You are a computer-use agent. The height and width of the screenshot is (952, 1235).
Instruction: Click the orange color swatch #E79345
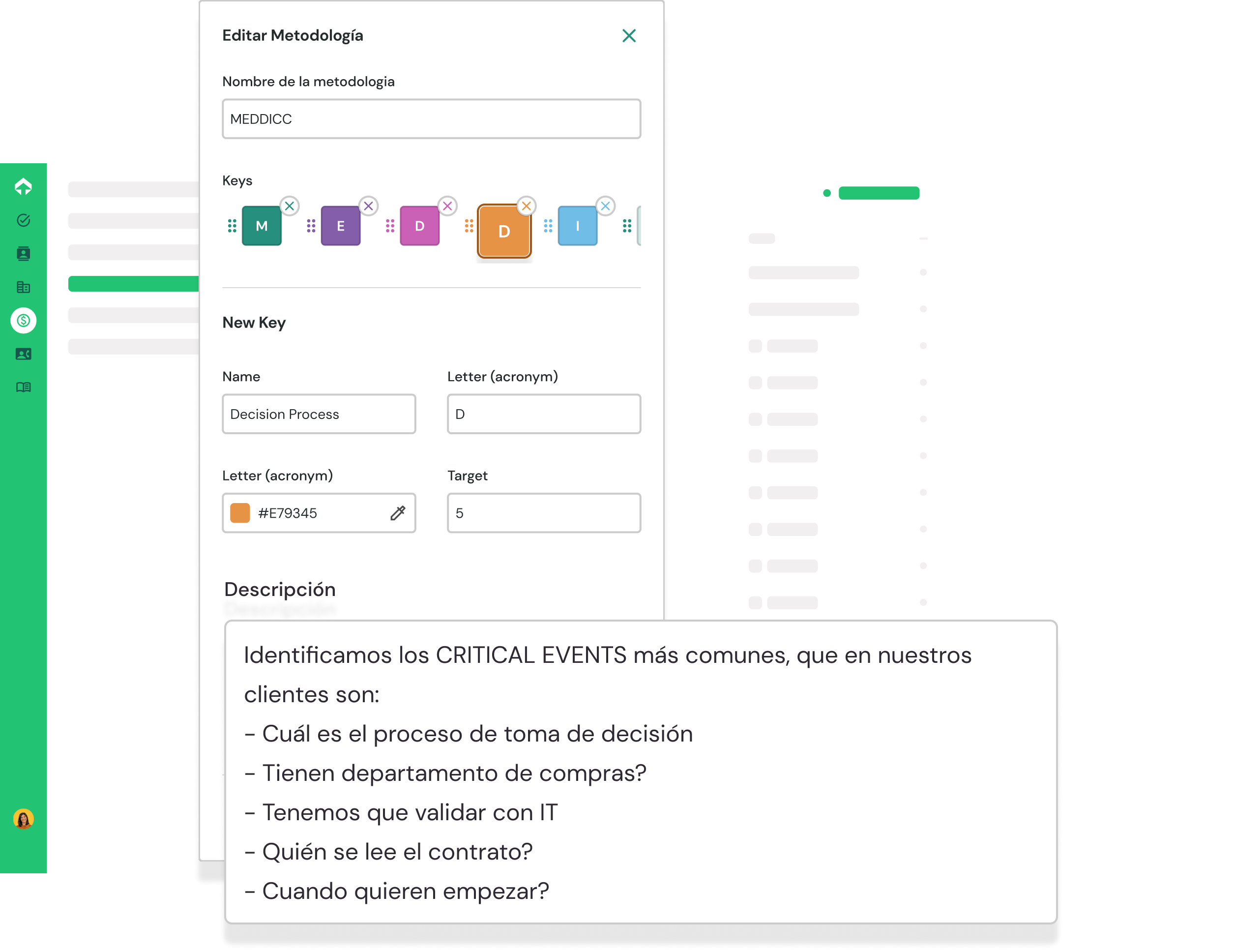(239, 513)
